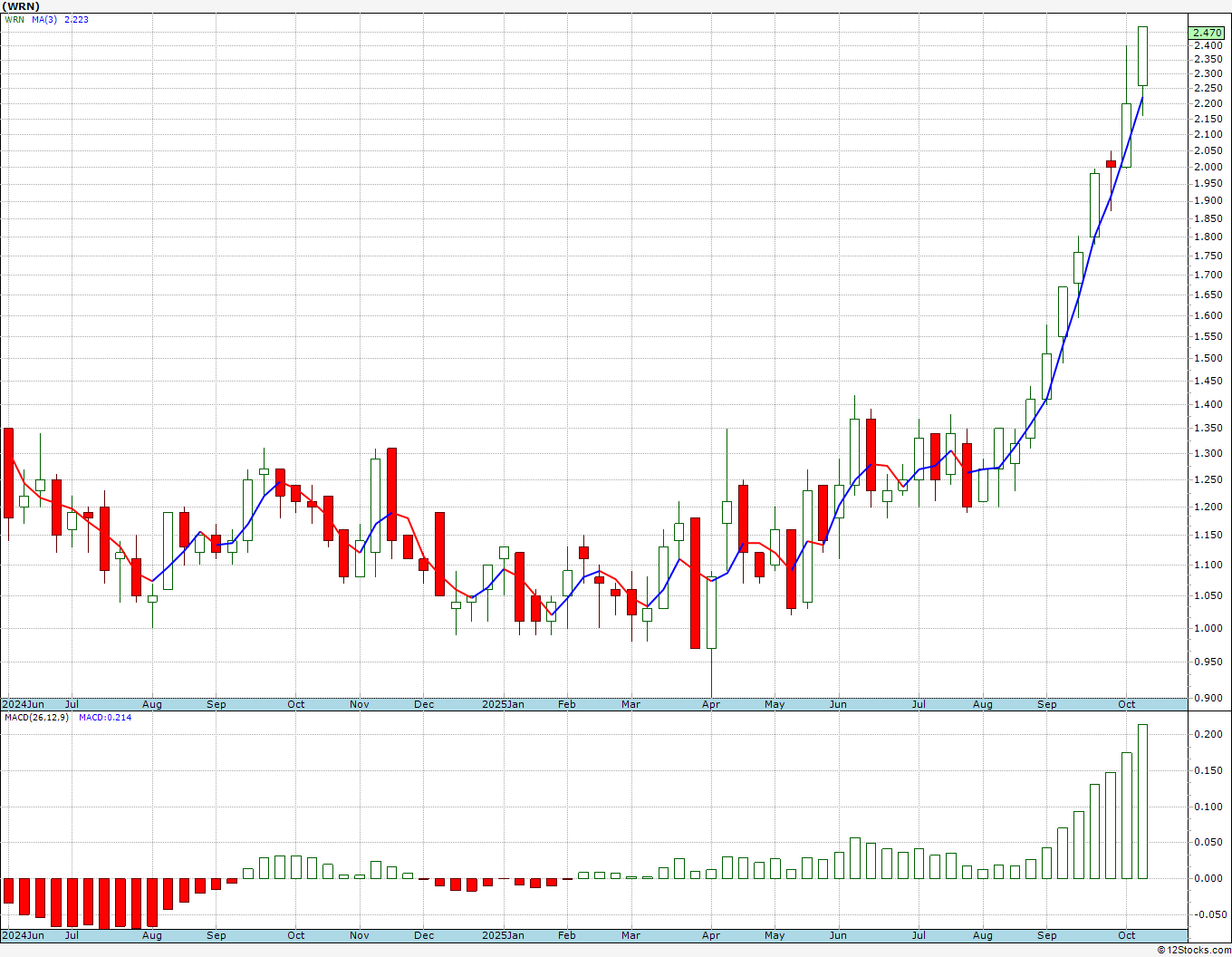Click the 1.500 price axis value
This screenshot has width=1232, height=957.
tap(1208, 358)
